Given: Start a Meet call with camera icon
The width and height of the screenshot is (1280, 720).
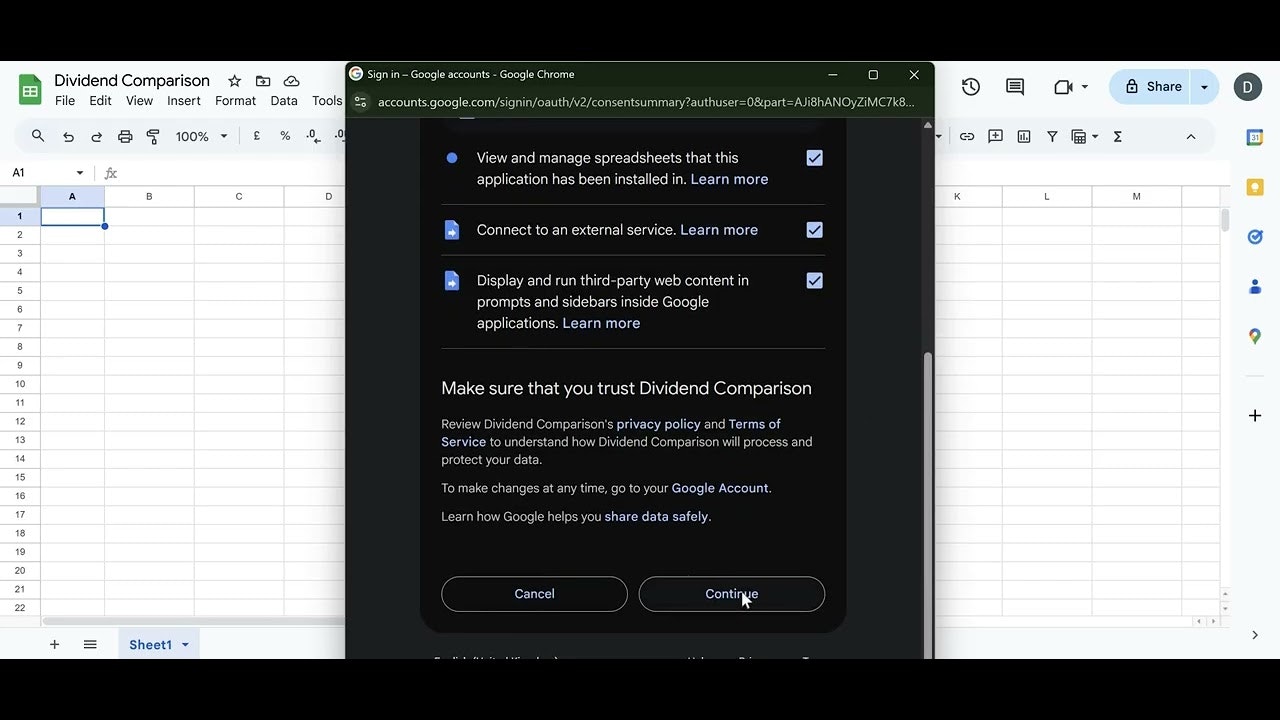Looking at the screenshot, I should coord(1063,87).
